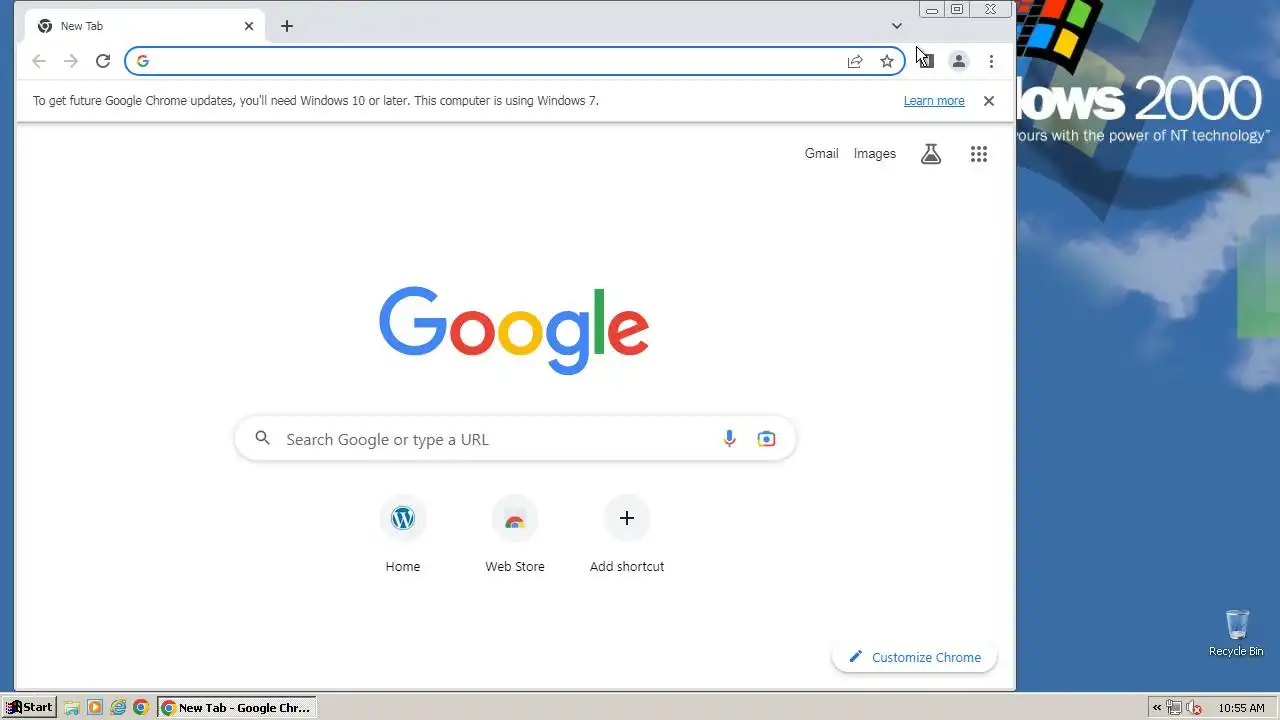Click the forward navigation arrow
The height and width of the screenshot is (720, 1280).
71,61
